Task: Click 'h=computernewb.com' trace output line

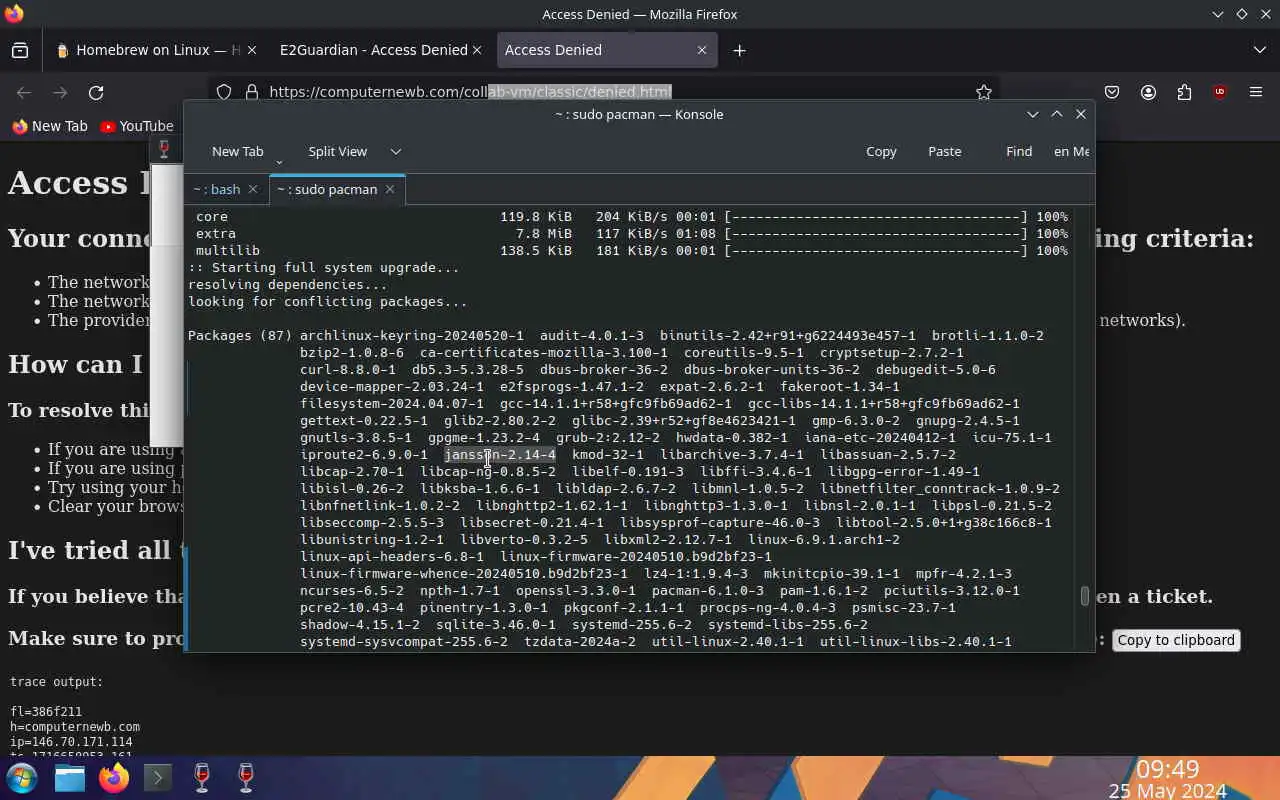Action: [x=75, y=727]
